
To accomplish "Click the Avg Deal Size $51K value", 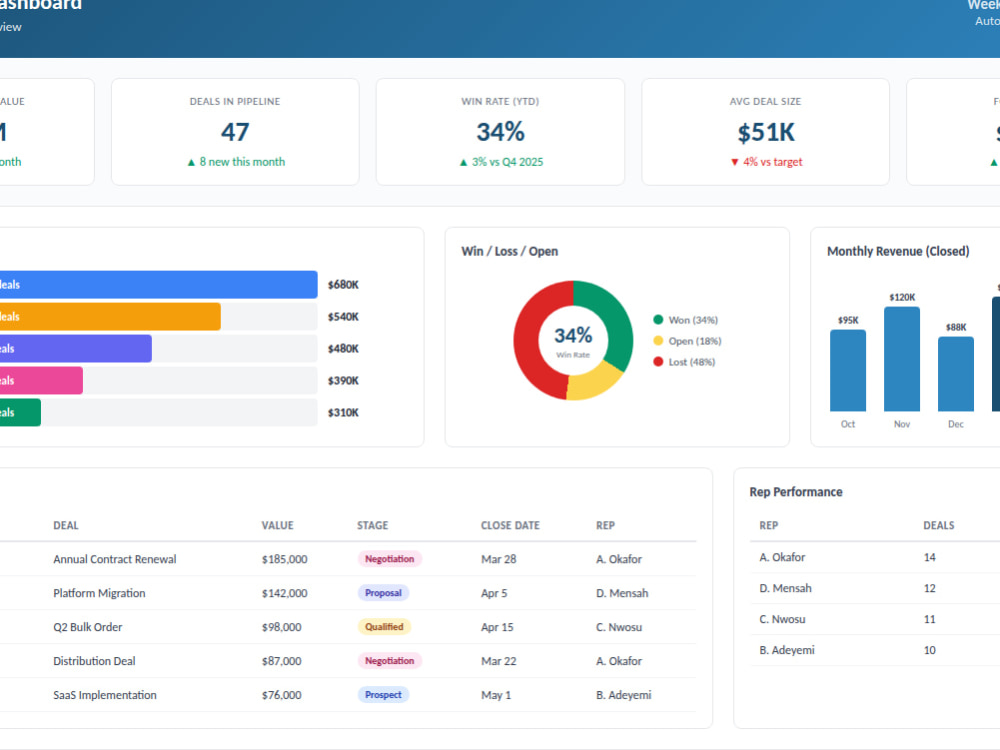I will [765, 133].
